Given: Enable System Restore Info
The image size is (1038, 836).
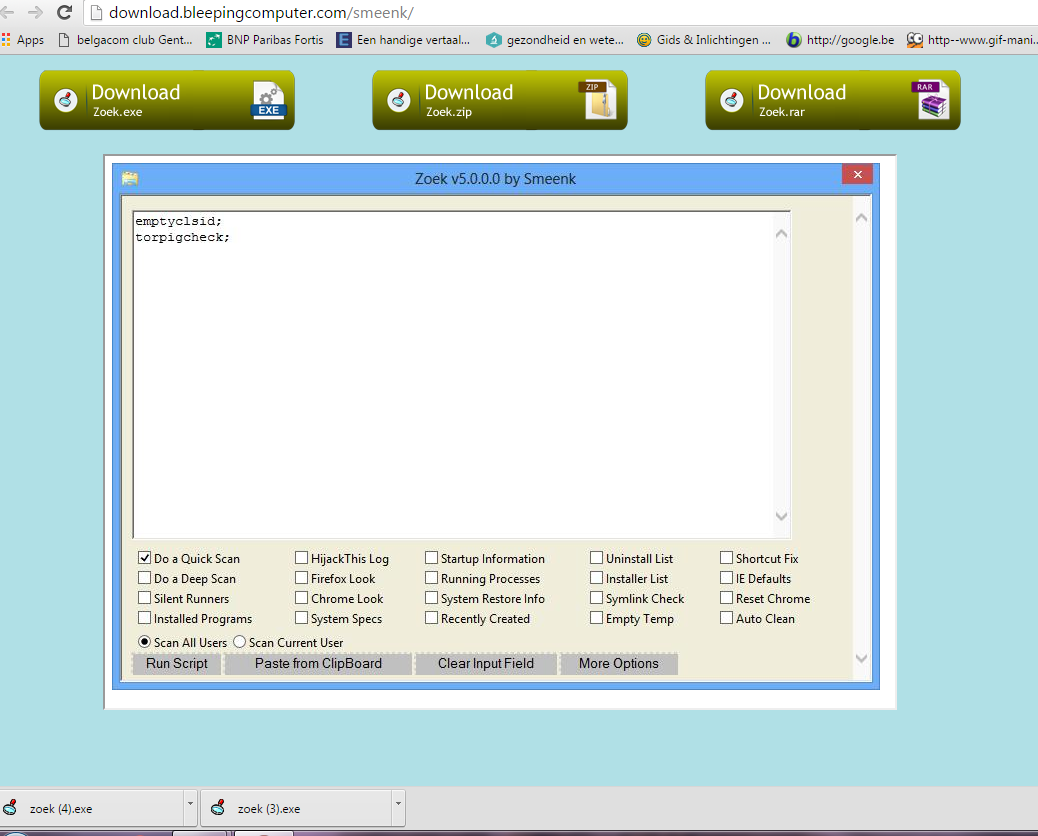Looking at the screenshot, I should 431,598.
